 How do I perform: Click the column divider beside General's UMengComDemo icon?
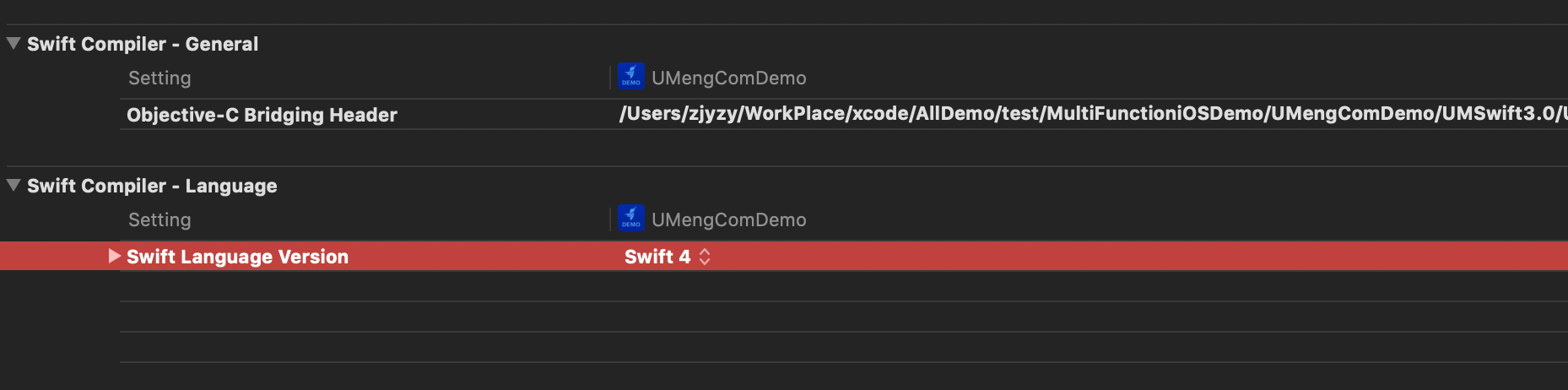(610, 78)
